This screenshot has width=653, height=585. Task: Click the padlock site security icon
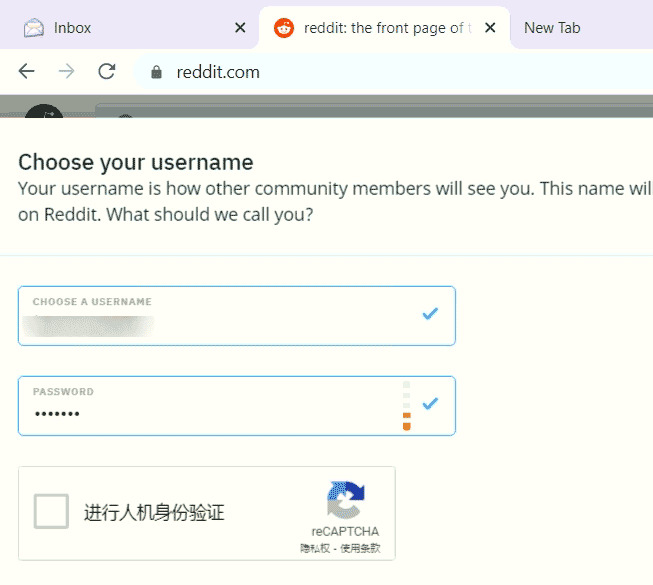156,72
